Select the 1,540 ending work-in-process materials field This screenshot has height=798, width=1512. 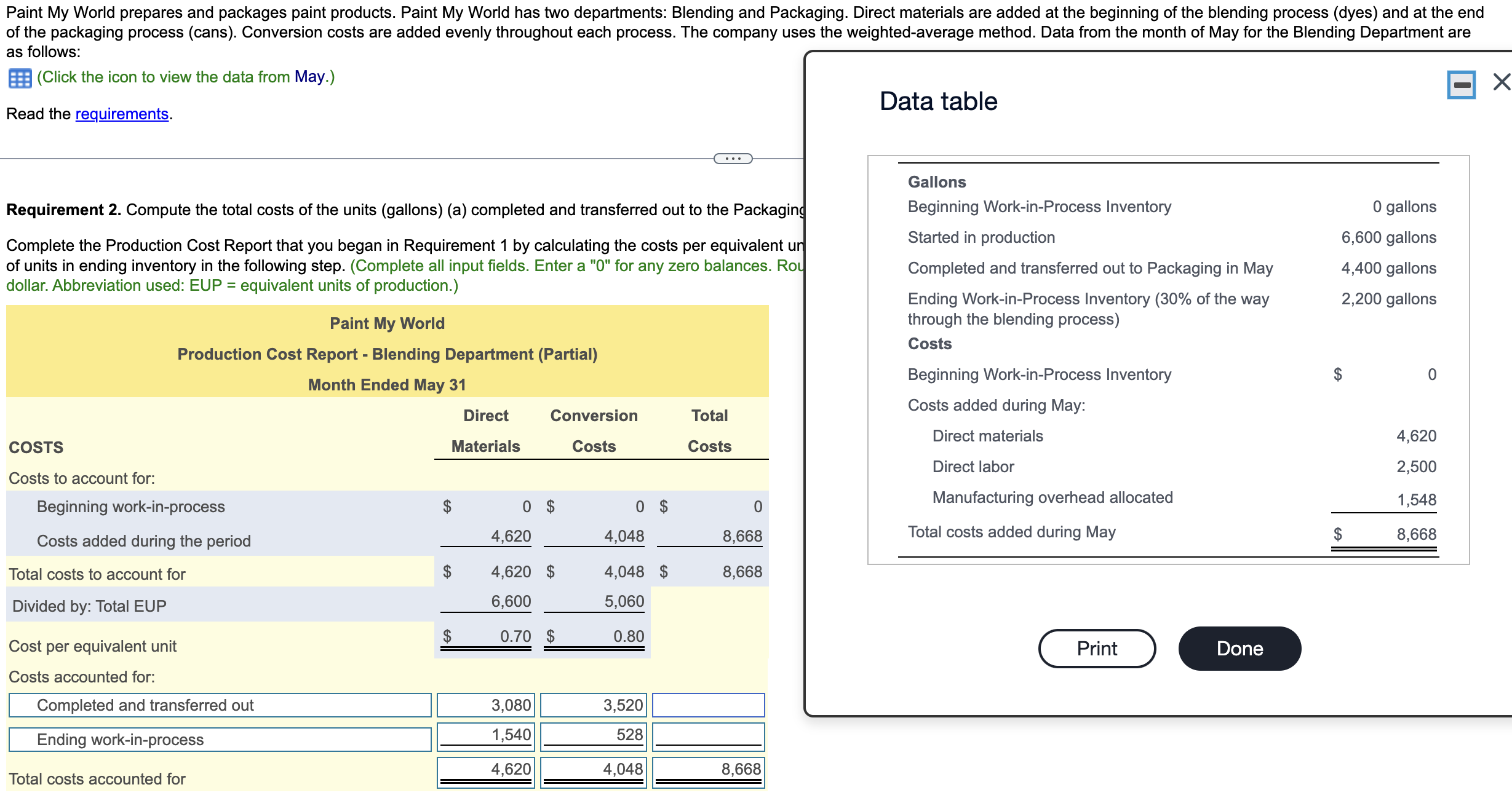[485, 735]
